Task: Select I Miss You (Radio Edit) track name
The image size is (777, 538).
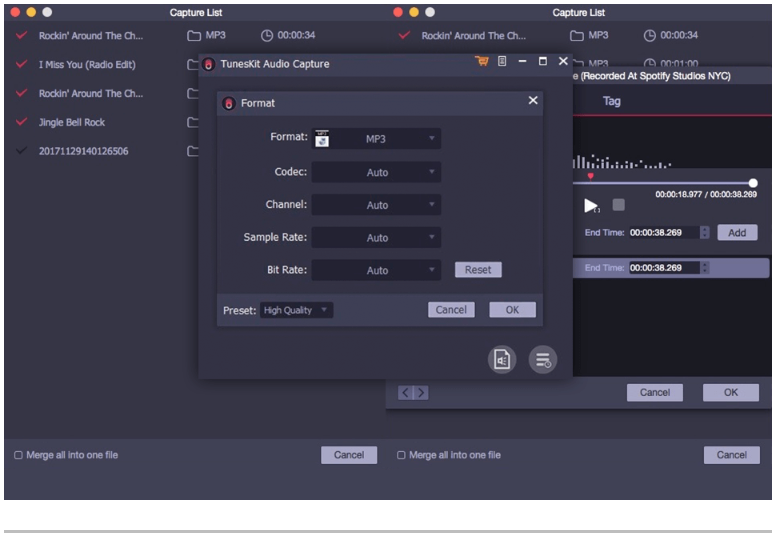Action: 87,64
